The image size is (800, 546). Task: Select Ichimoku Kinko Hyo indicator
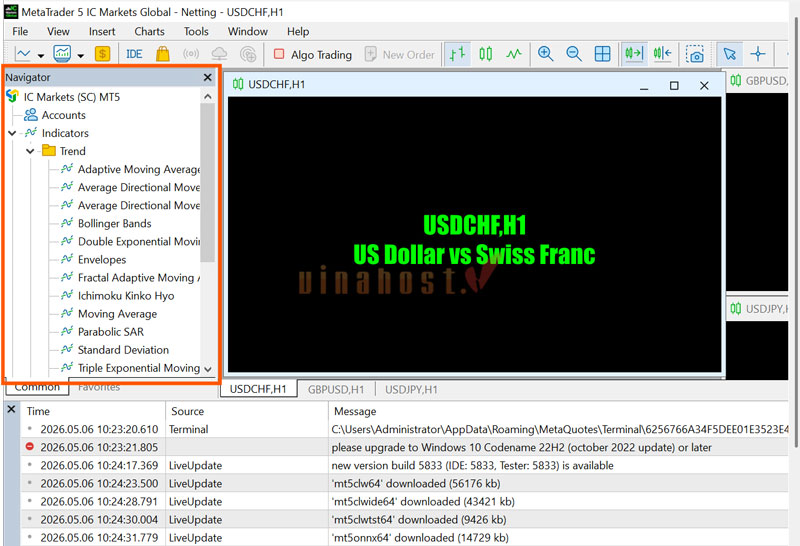tap(126, 296)
